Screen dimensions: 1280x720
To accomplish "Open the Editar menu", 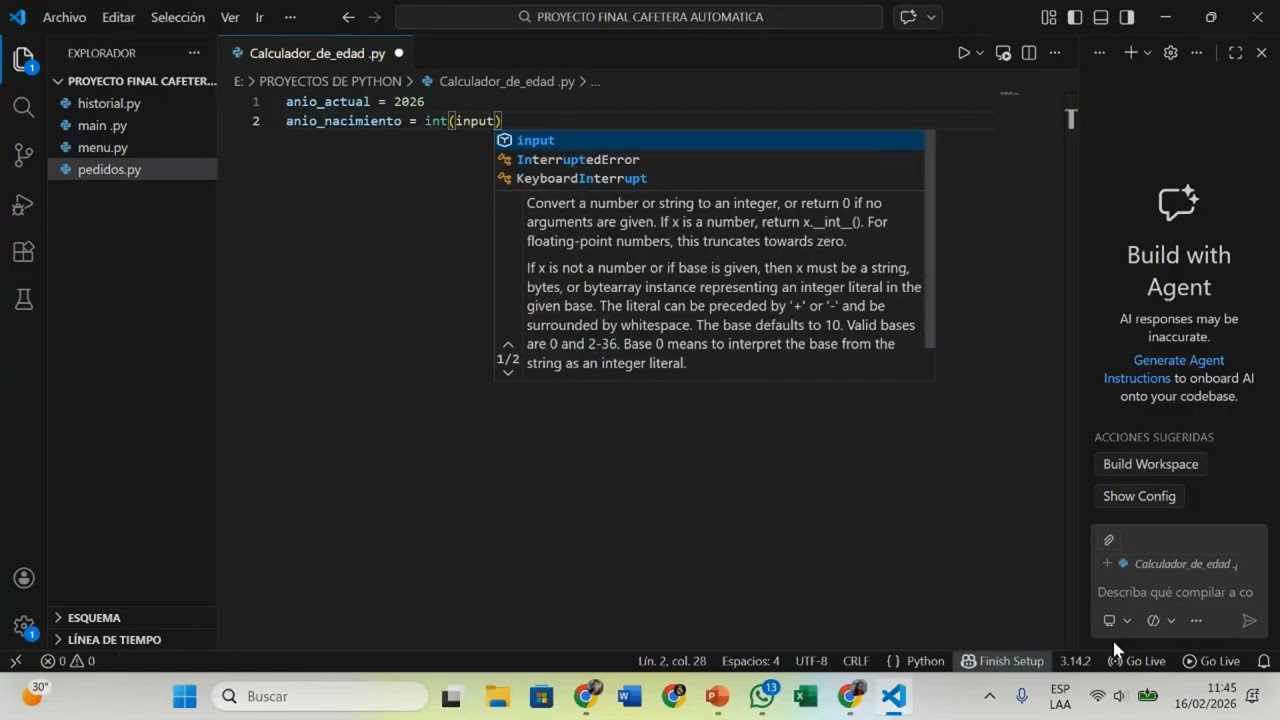I will tap(118, 17).
